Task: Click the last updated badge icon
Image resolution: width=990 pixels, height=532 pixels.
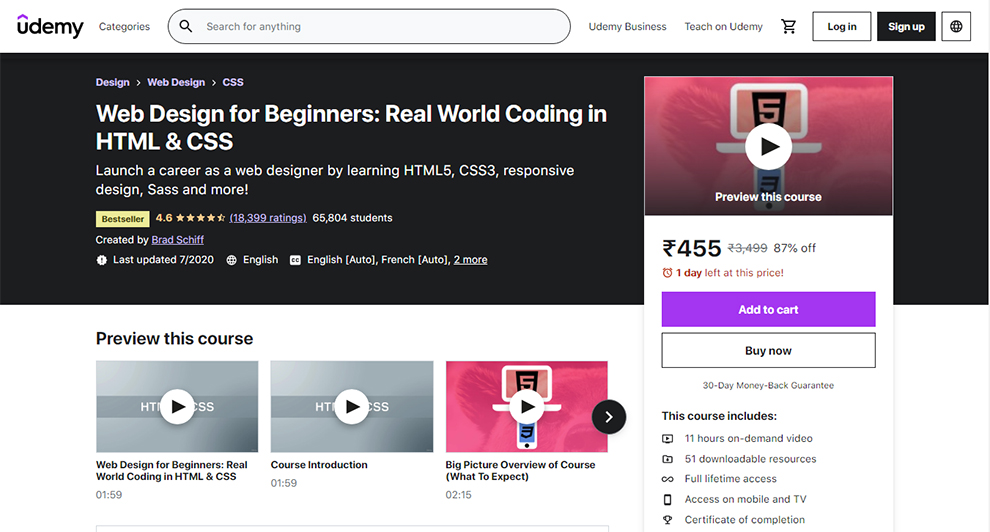Action: 102,260
